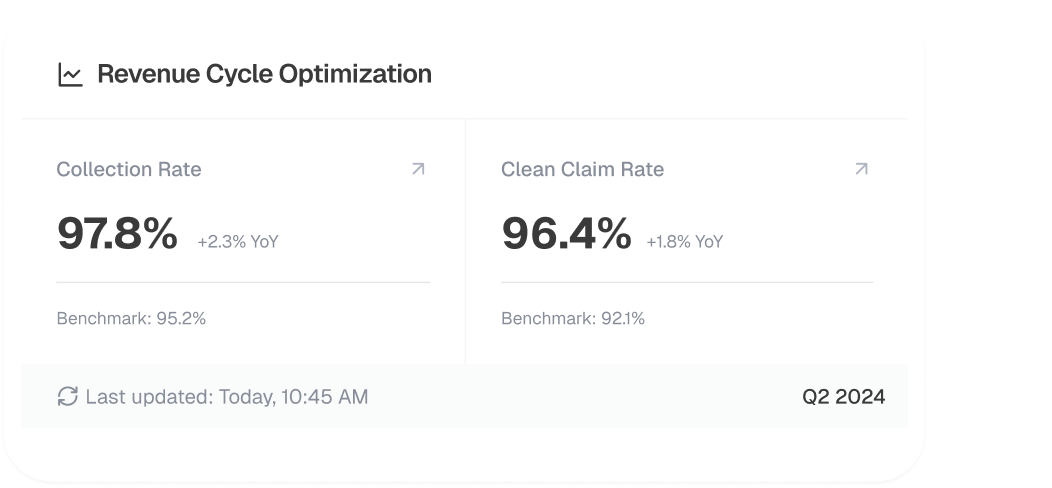Select the Benchmark: 92.1% text
Viewport: 1052px width, 488px height.
click(x=573, y=319)
